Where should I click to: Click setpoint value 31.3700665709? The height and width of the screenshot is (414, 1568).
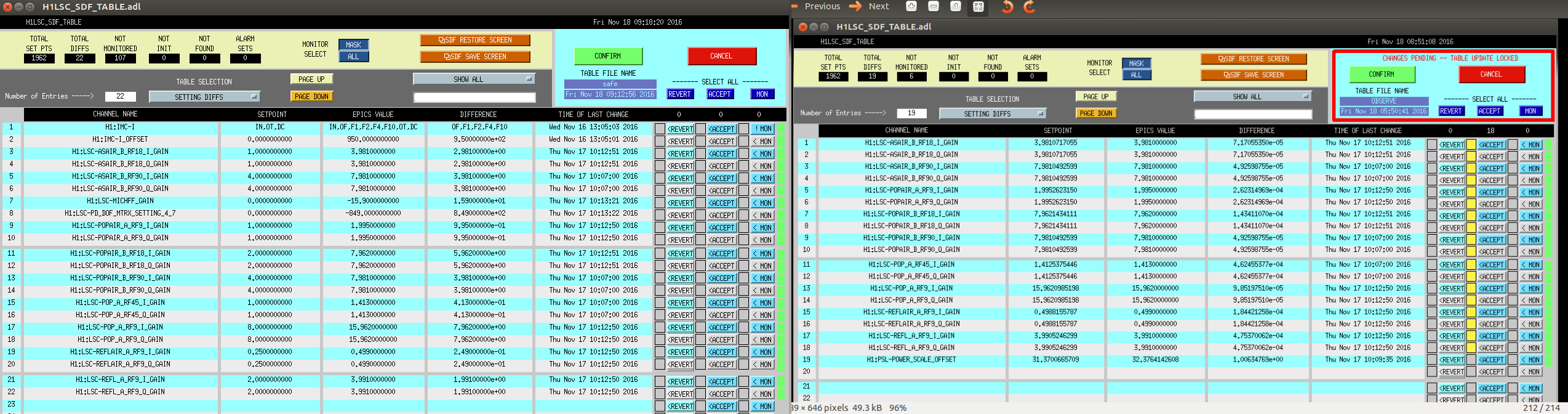coord(1056,360)
